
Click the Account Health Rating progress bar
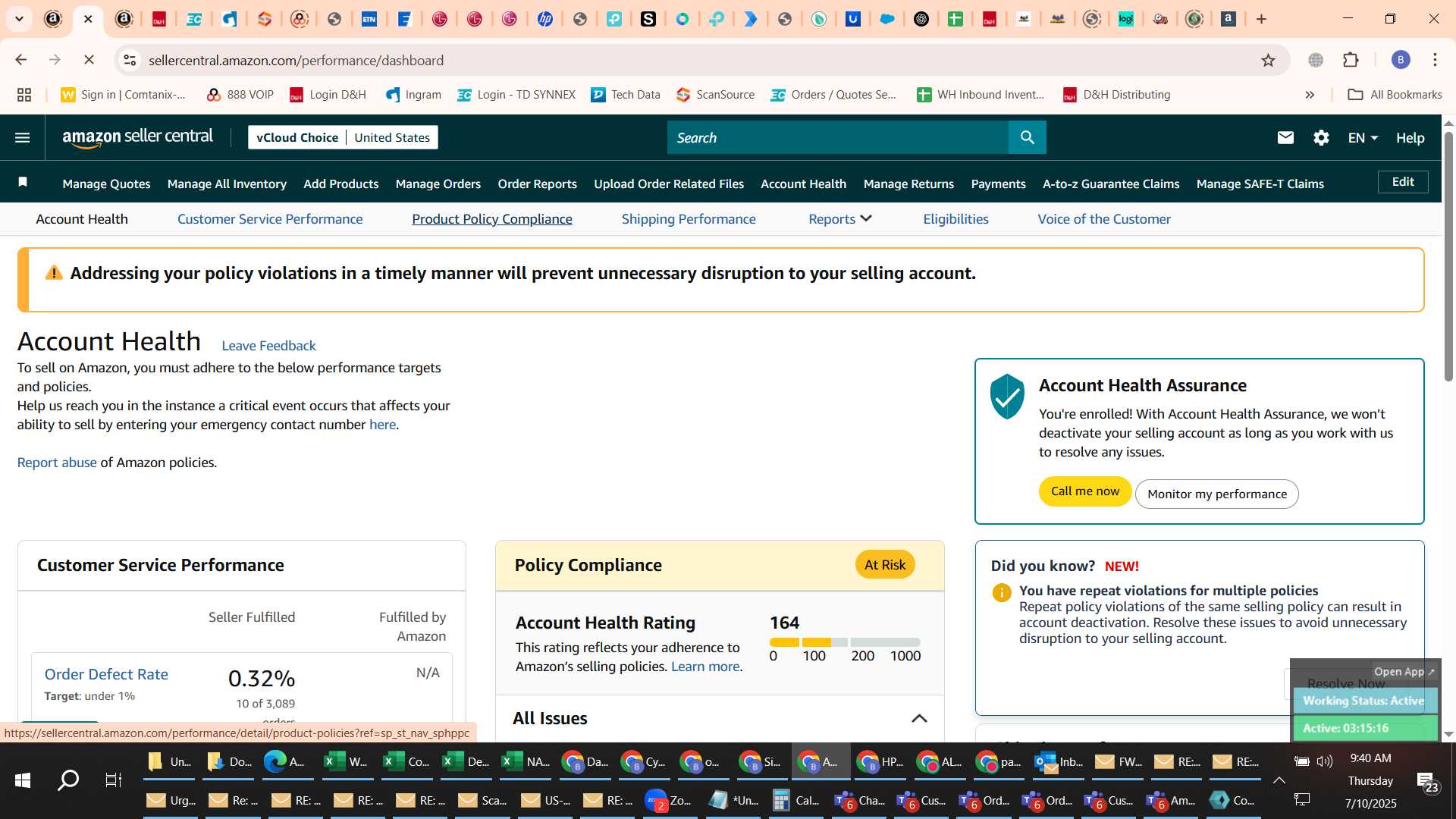click(845, 642)
